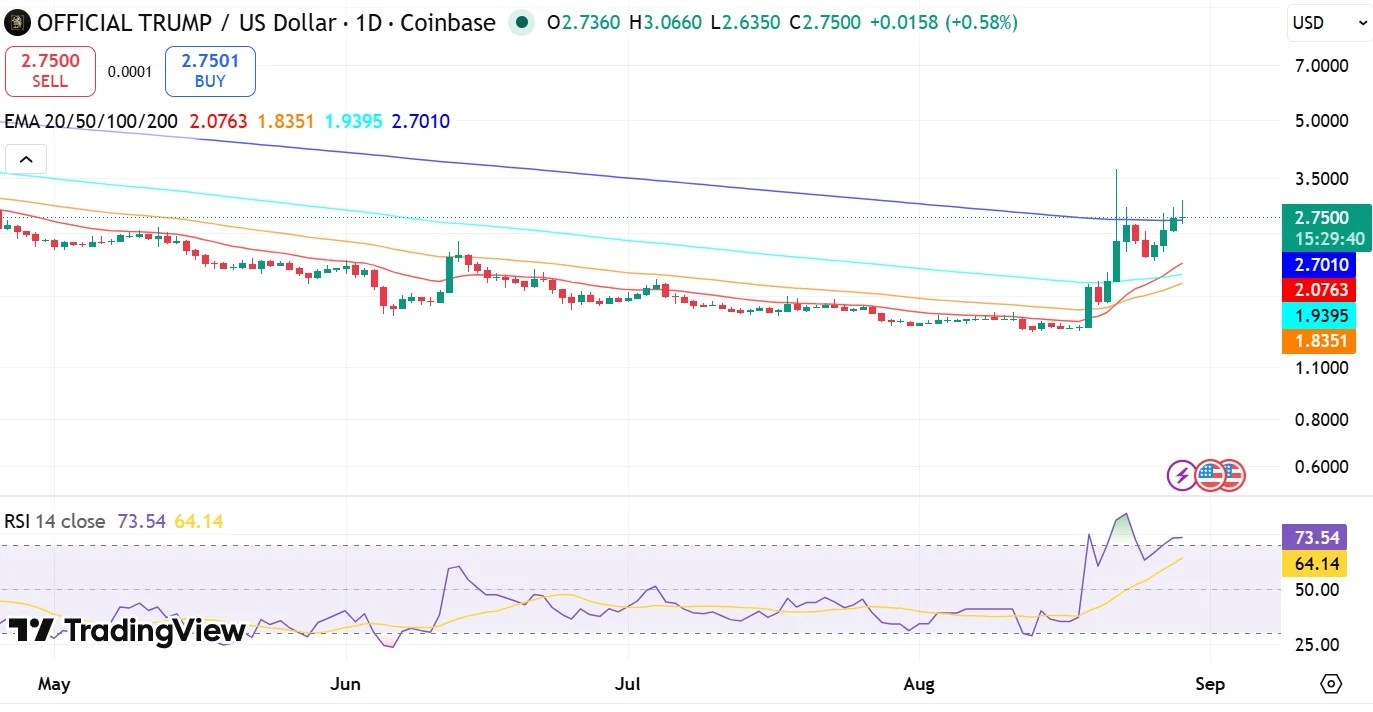
Task: Click the orange 1.8351 EMA axis label
Action: [1319, 341]
